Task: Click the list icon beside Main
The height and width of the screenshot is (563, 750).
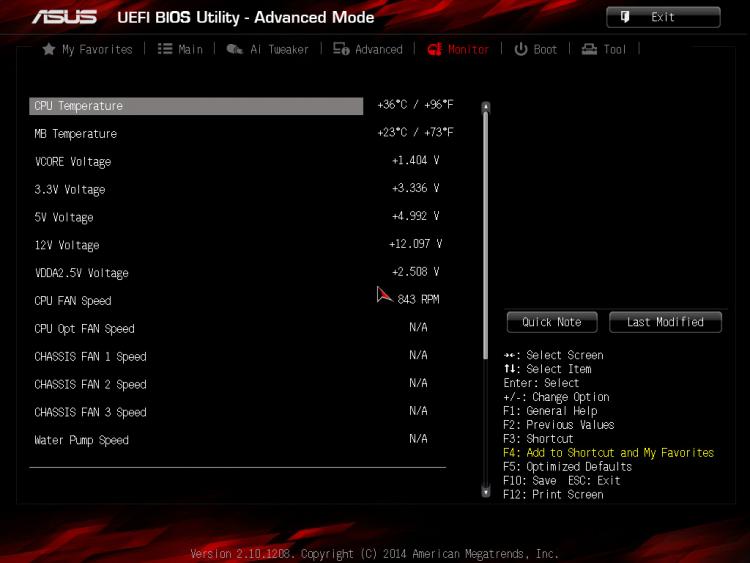Action: [165, 49]
